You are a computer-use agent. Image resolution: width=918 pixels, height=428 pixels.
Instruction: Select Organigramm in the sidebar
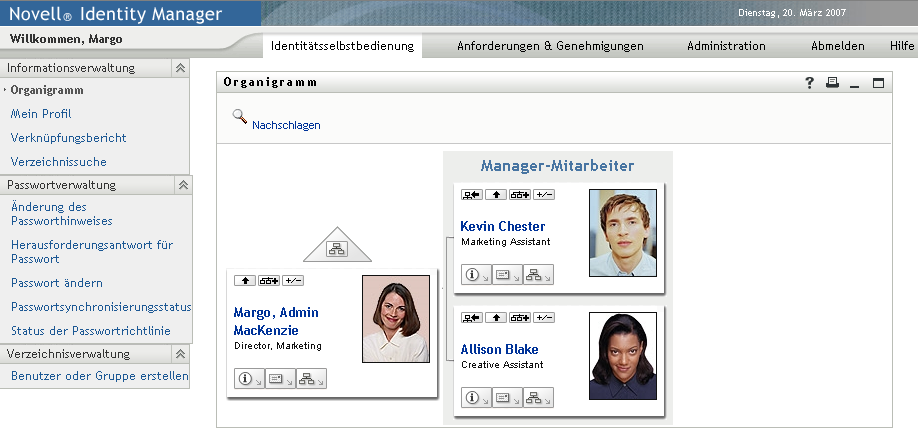[x=47, y=90]
